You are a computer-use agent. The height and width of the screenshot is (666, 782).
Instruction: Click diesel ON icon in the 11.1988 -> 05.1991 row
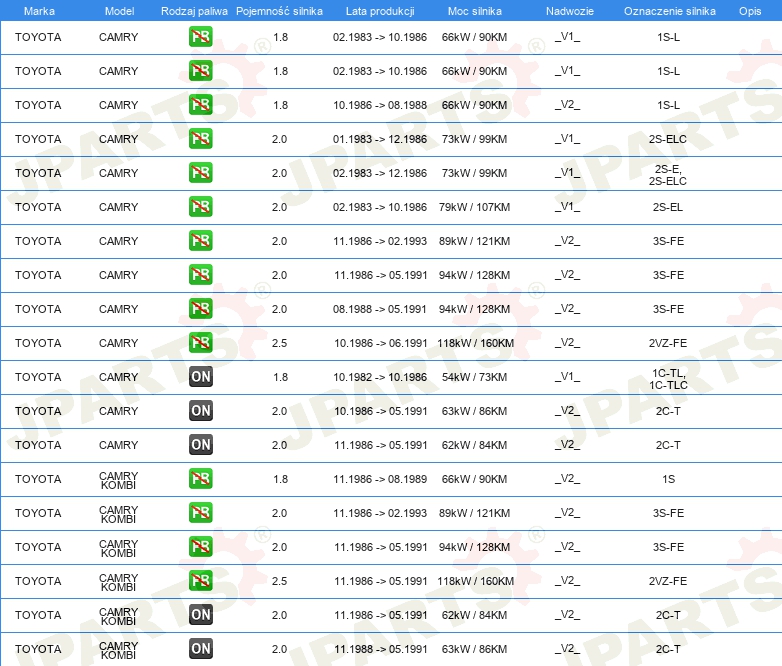tap(200, 649)
